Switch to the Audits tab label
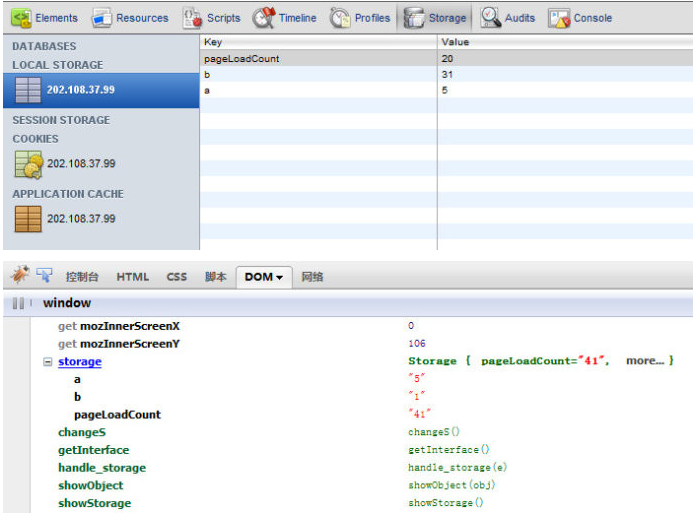 [x=520, y=18]
